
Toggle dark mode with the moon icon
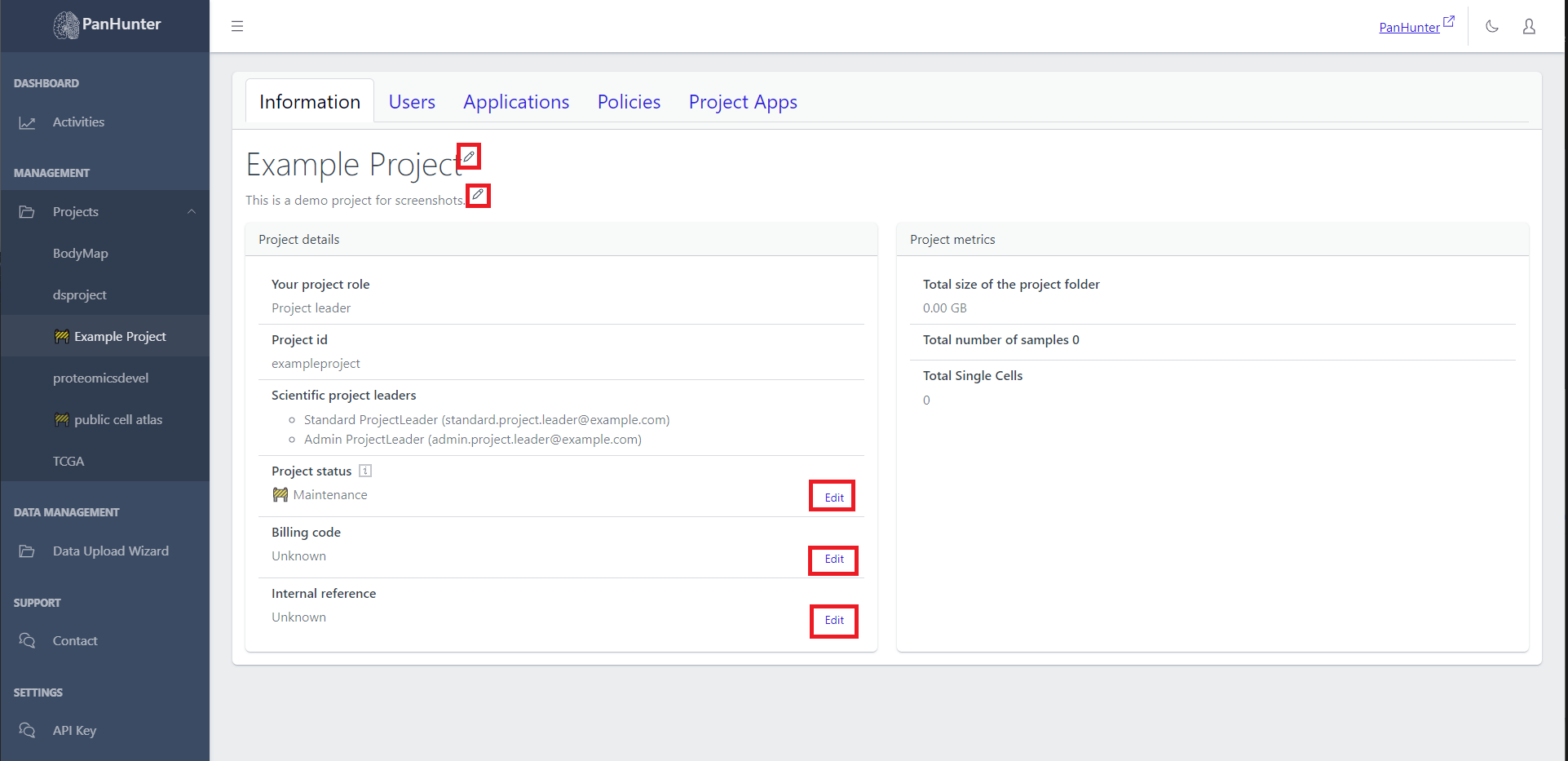click(x=1491, y=26)
